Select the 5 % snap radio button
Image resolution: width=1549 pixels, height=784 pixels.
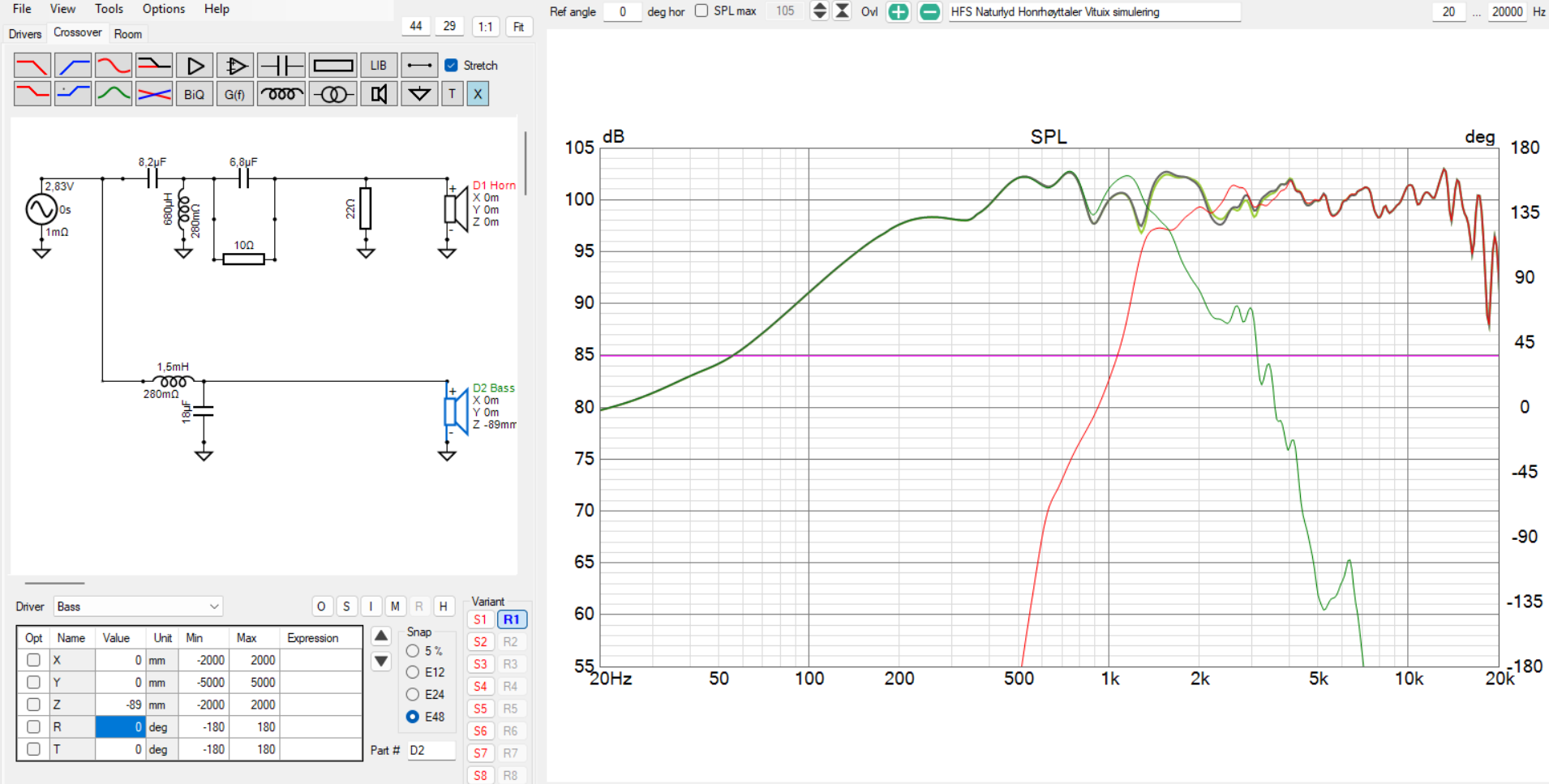coord(413,651)
